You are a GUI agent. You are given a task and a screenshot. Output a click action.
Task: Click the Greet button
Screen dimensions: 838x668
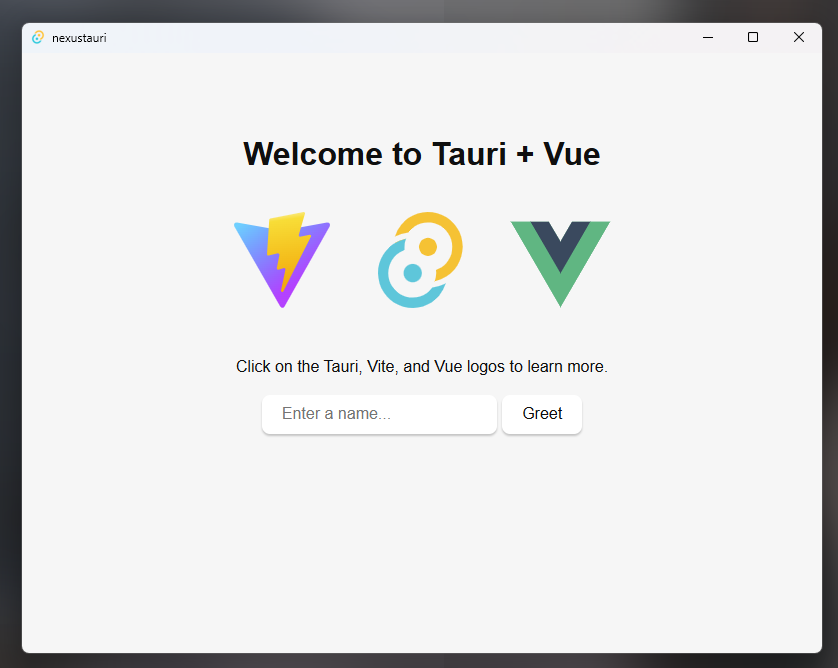(x=542, y=414)
